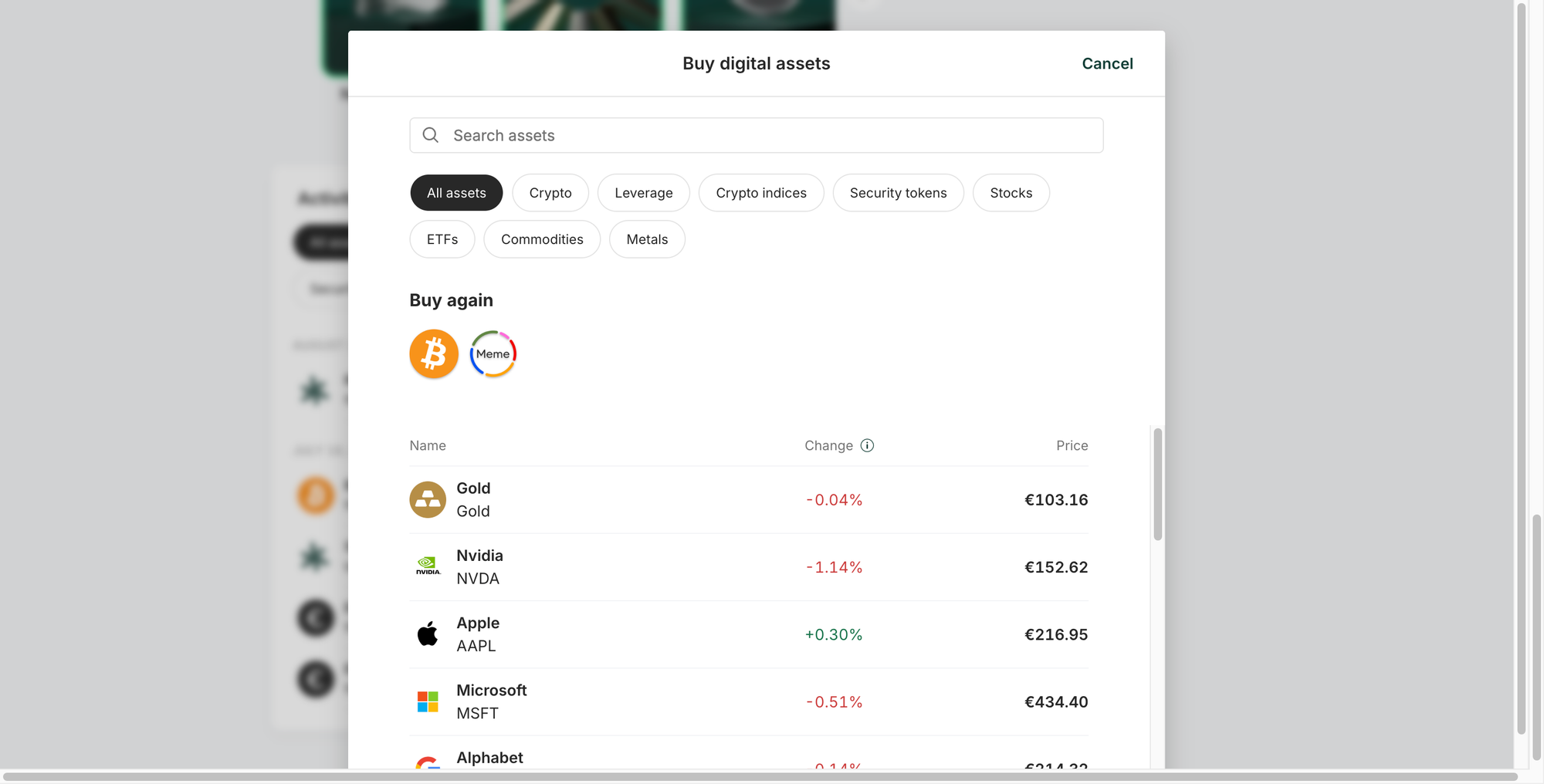Select the All assets filter
This screenshot has width=1544, height=784.
pyautogui.click(x=456, y=193)
